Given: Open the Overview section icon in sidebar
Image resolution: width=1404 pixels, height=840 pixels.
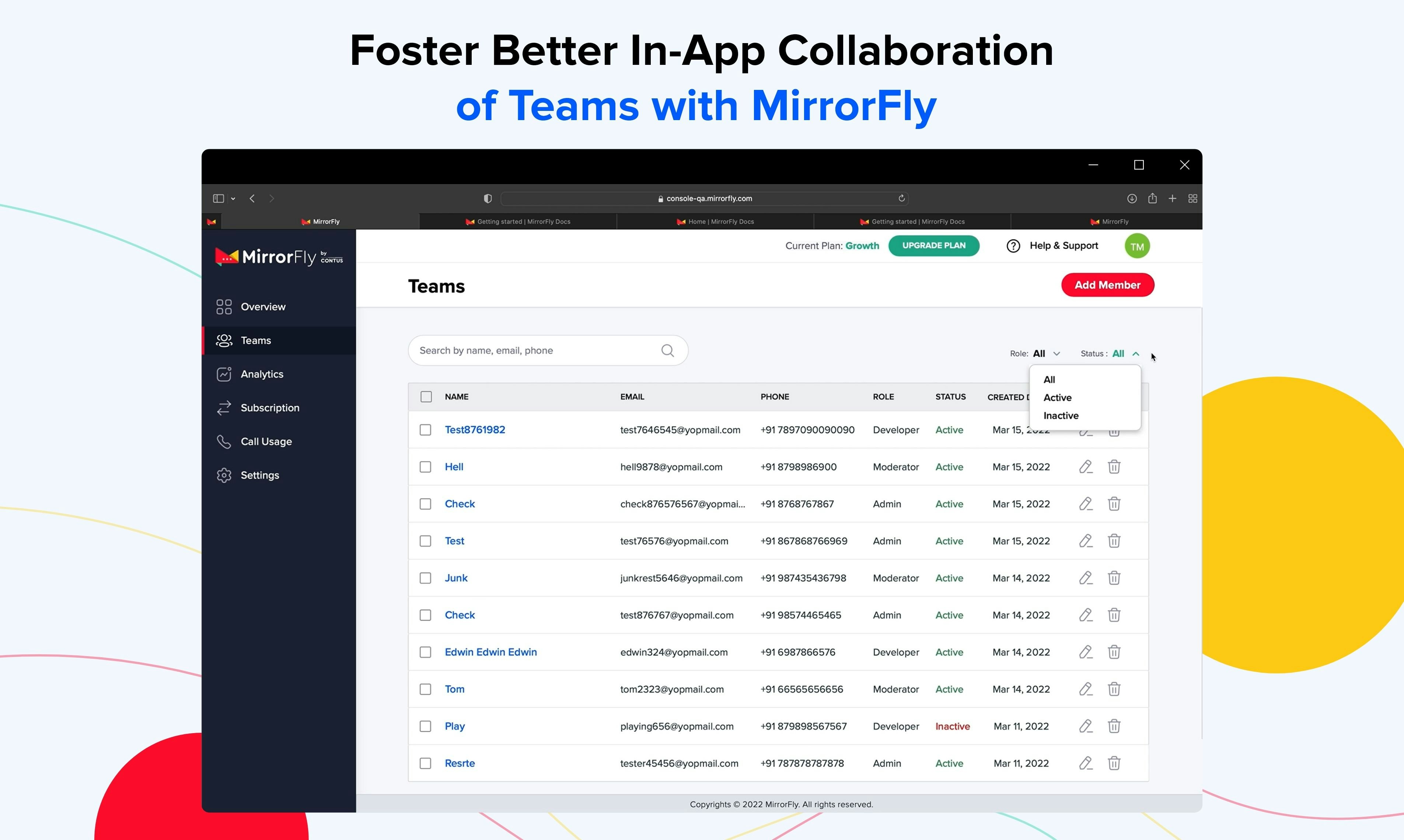Looking at the screenshot, I should pos(224,306).
